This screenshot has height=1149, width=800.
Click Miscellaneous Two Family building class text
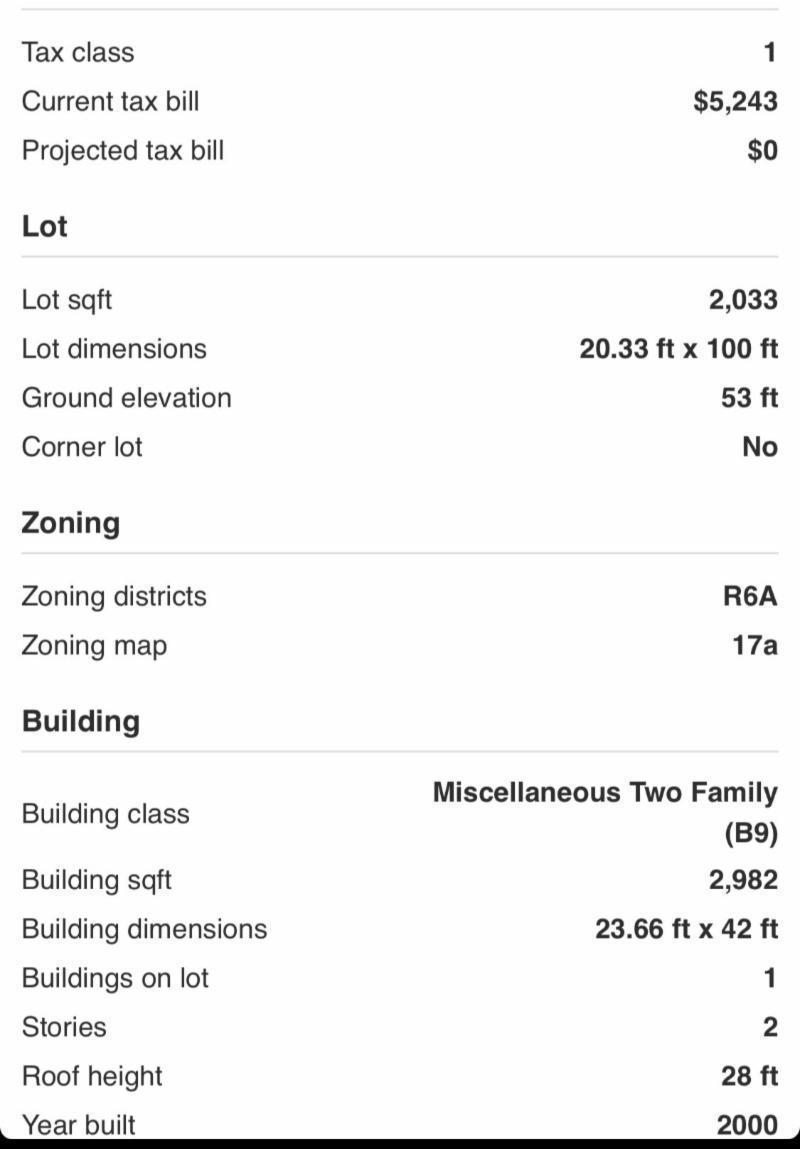click(605, 793)
